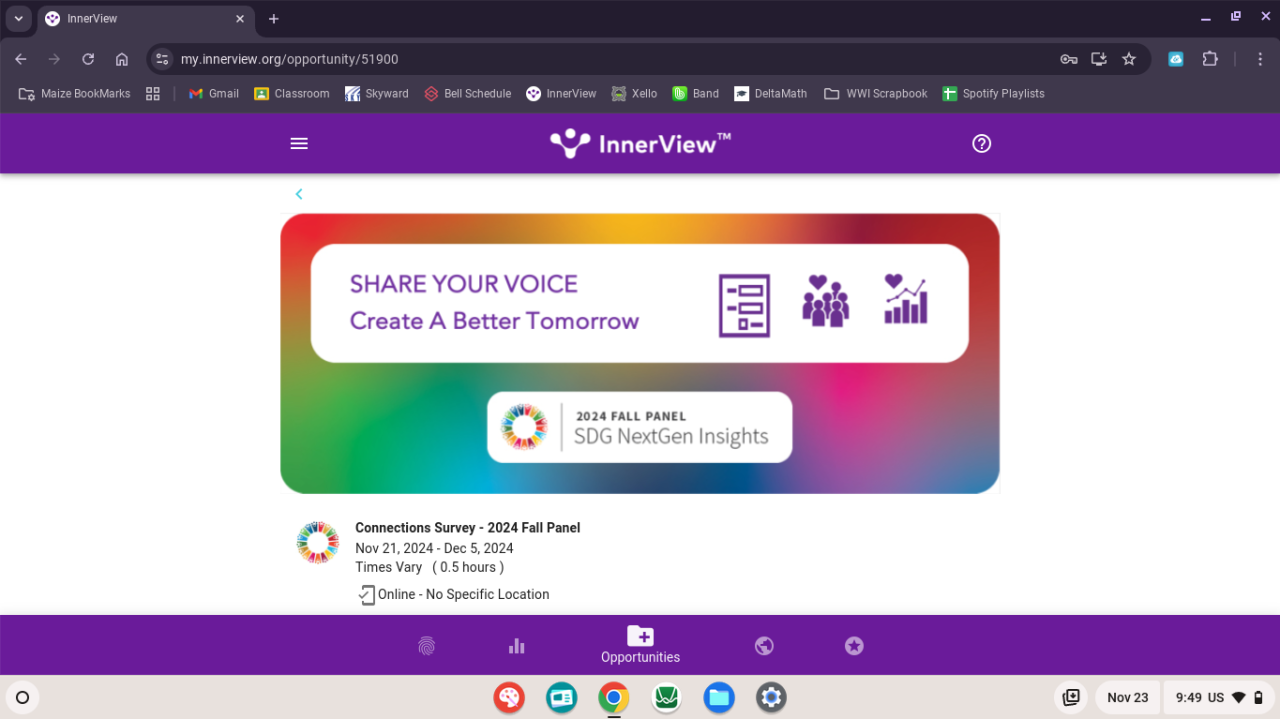
Task: Open the Spotify Playlists bookmark
Action: click(x=993, y=93)
